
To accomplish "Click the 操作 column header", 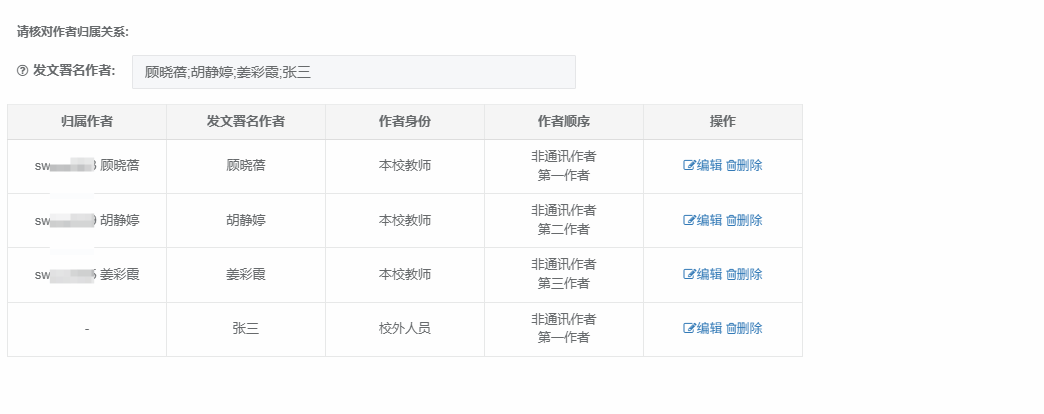I will tap(722, 121).
